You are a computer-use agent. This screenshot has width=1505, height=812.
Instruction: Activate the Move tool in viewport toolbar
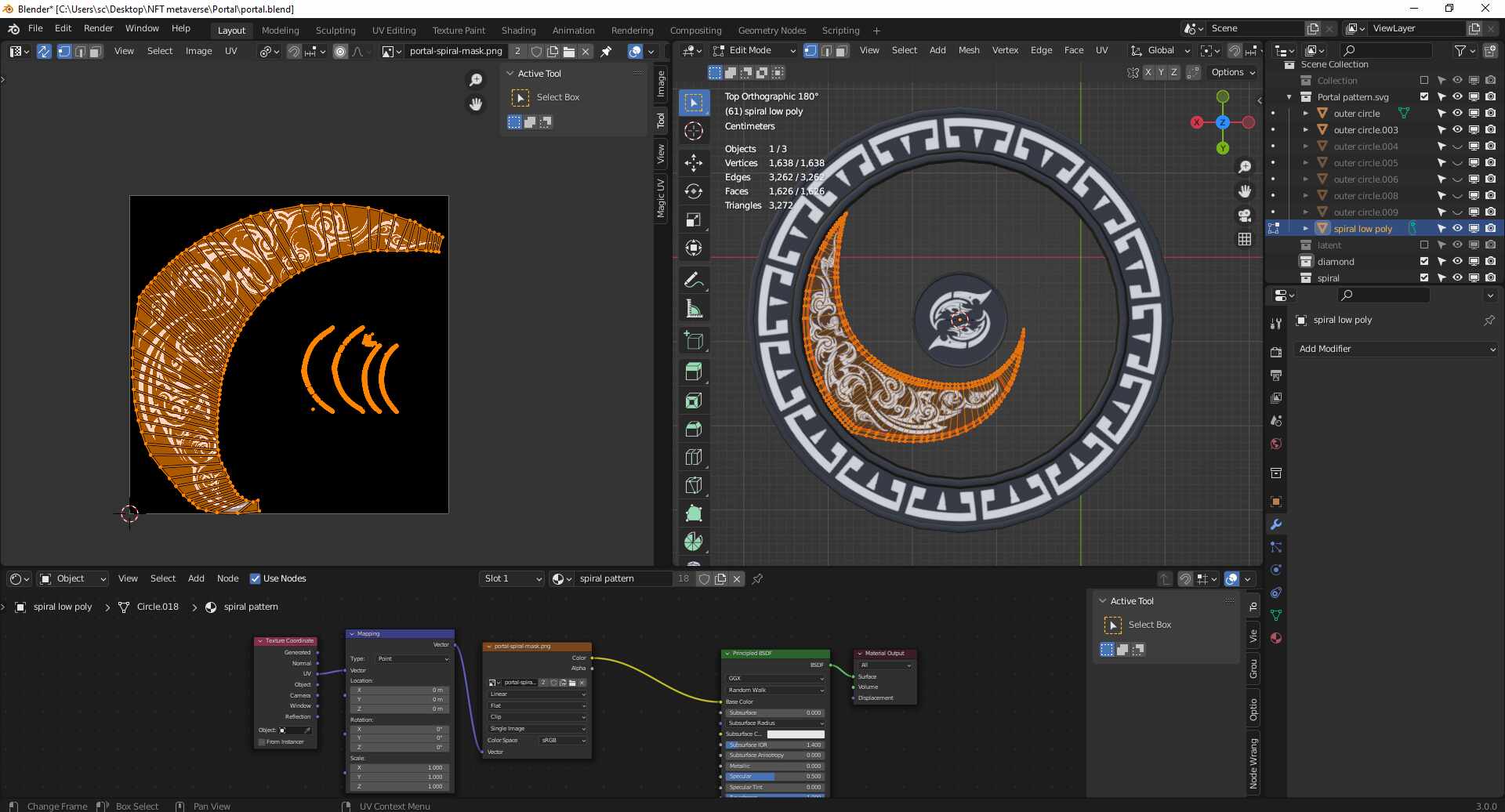(x=694, y=163)
